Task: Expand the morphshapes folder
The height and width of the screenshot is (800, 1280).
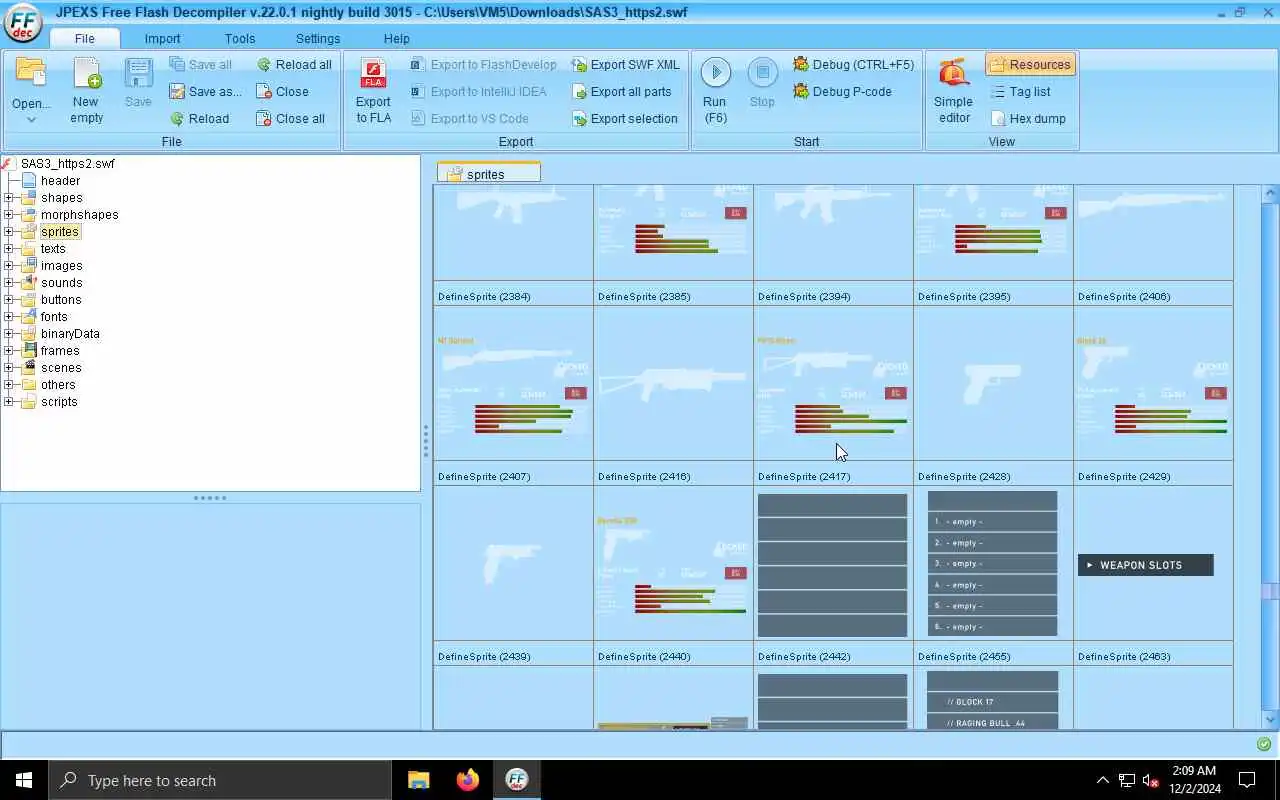Action: point(8,214)
